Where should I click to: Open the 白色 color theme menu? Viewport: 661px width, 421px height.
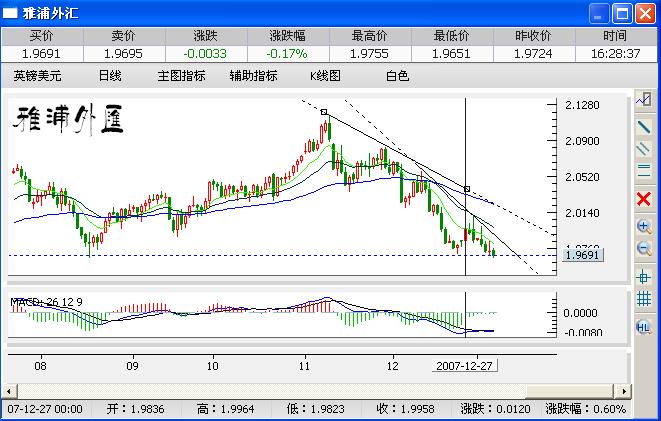click(398, 76)
